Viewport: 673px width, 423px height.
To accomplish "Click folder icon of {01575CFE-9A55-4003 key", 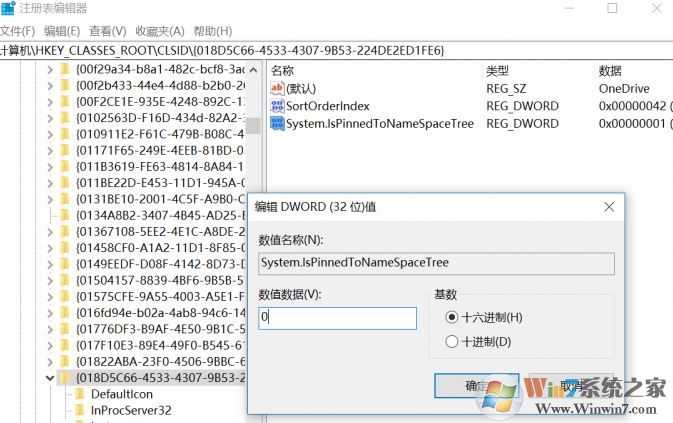I will [65, 297].
